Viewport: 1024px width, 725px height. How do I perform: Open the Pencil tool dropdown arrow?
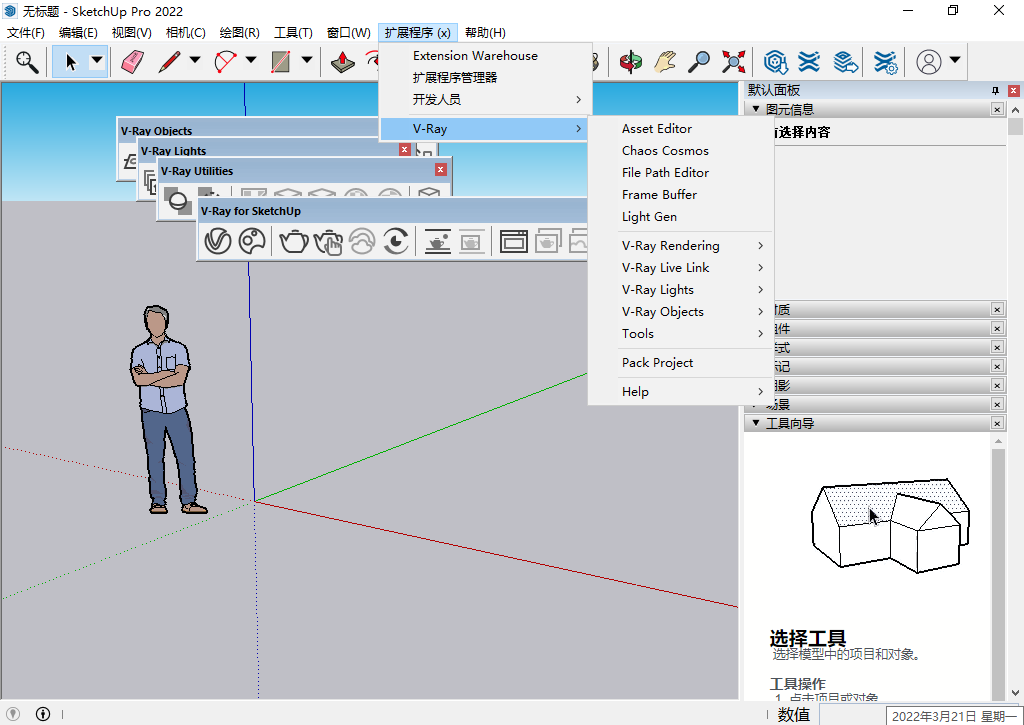[x=195, y=61]
